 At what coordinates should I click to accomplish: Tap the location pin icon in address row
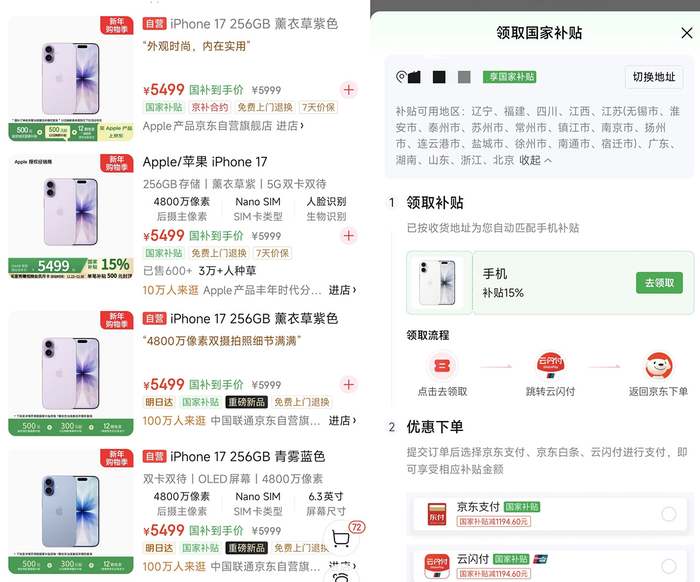pyautogui.click(x=401, y=77)
